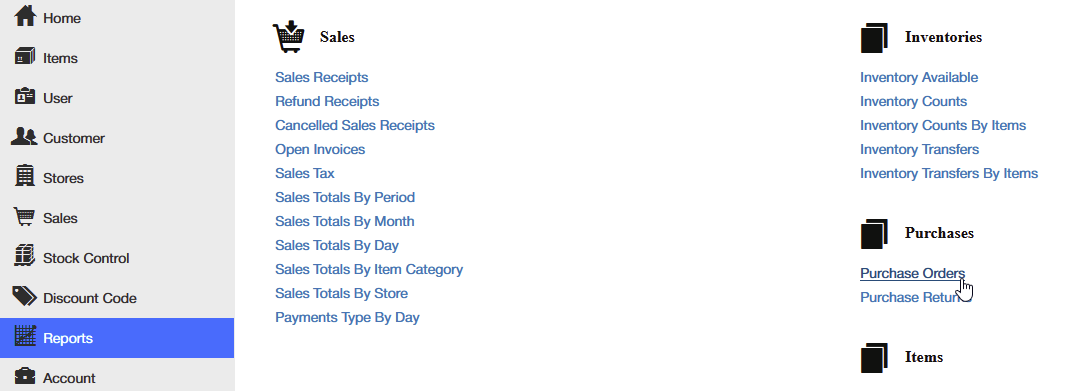Go to Stock Control in sidebar
The image size is (1082, 391).
[x=117, y=258]
